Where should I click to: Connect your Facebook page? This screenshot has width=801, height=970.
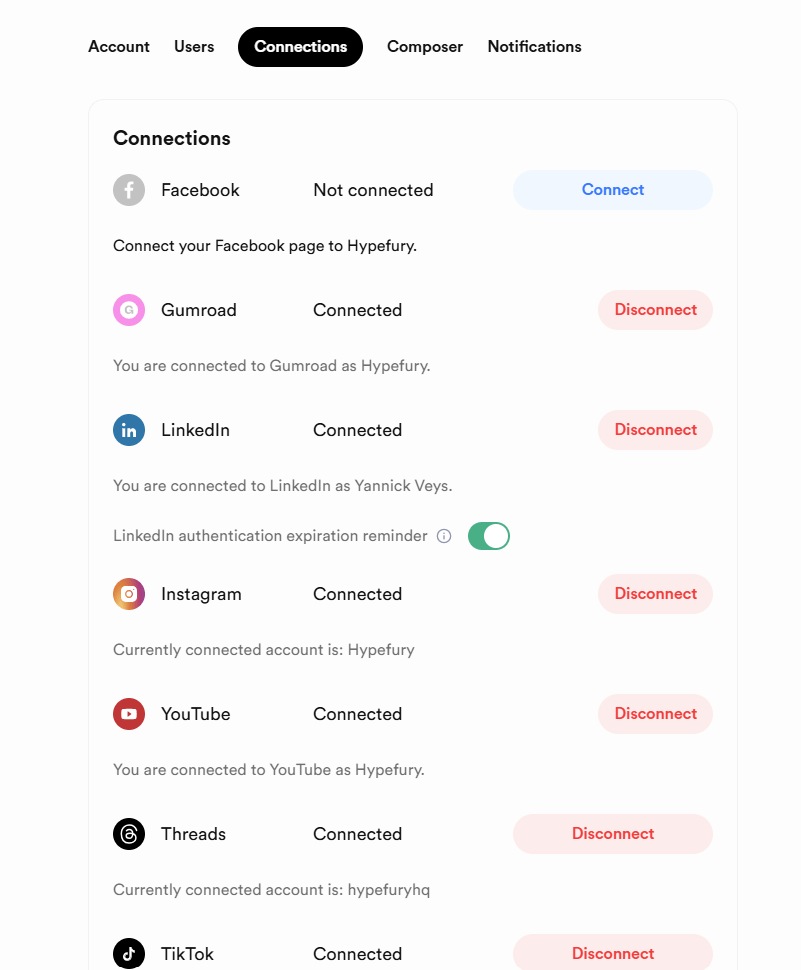pyautogui.click(x=612, y=190)
